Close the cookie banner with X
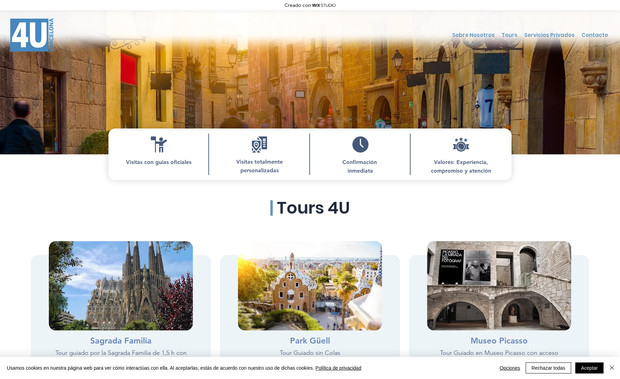This screenshot has width=620, height=379. coord(612,368)
